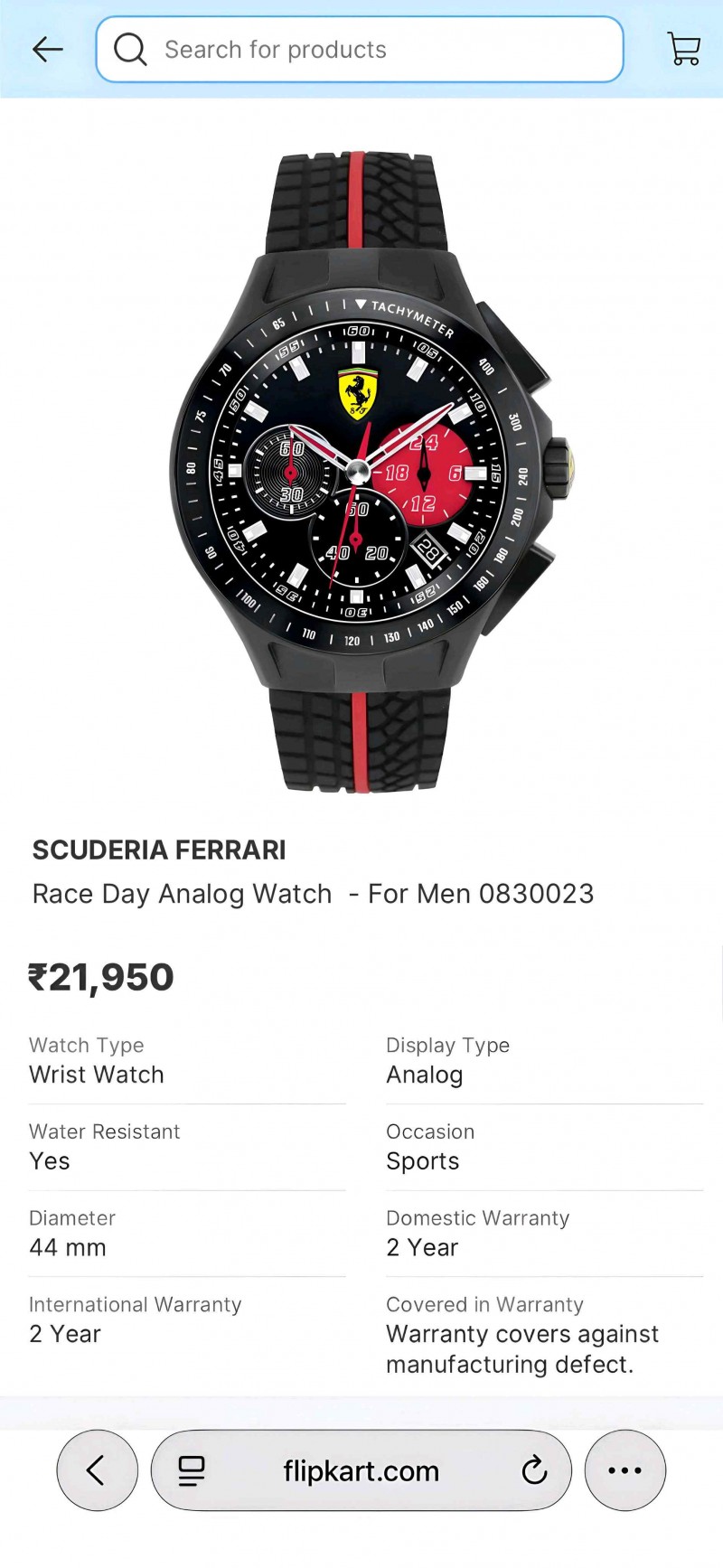Go back with browser back chevron
The height and width of the screenshot is (1568, 723).
tap(97, 1470)
